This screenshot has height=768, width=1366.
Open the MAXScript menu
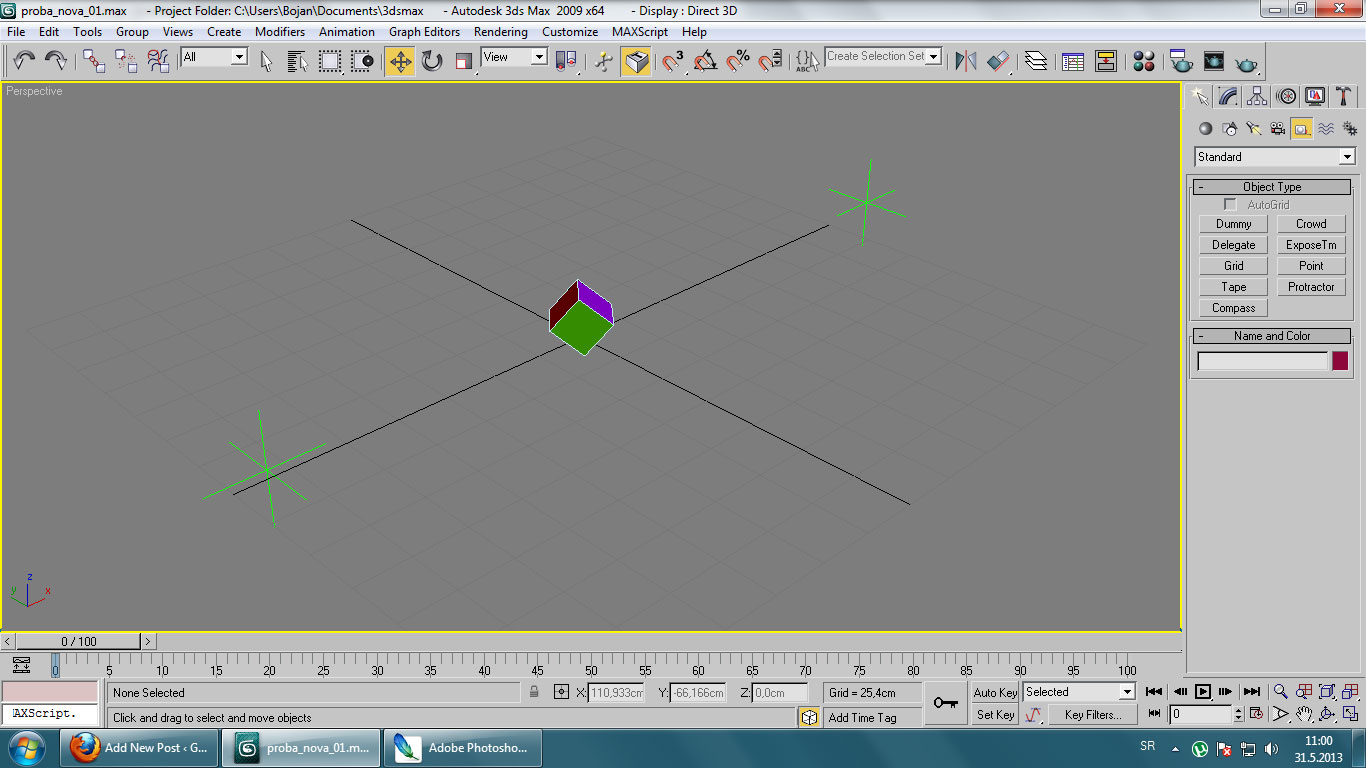[x=640, y=32]
